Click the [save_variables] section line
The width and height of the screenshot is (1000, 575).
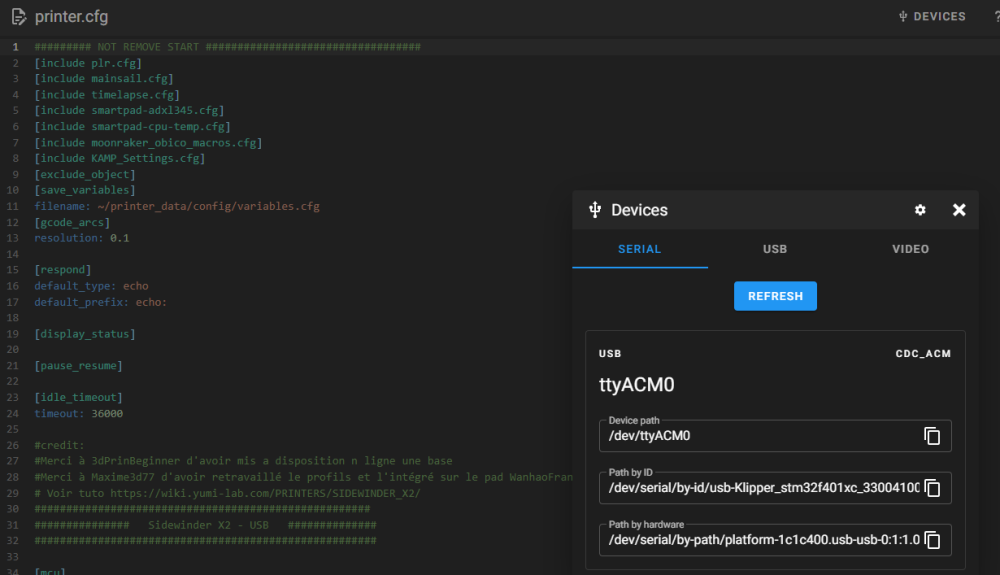click(x=85, y=190)
